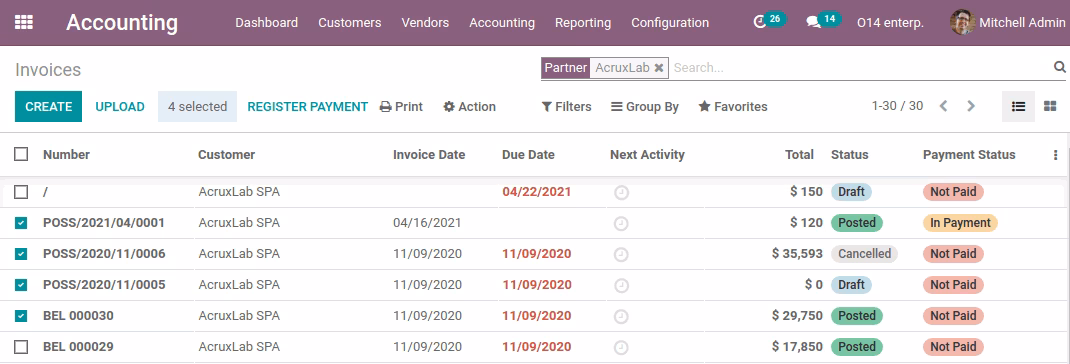
Task: Sort by Invoice Date column header
Action: coord(429,154)
